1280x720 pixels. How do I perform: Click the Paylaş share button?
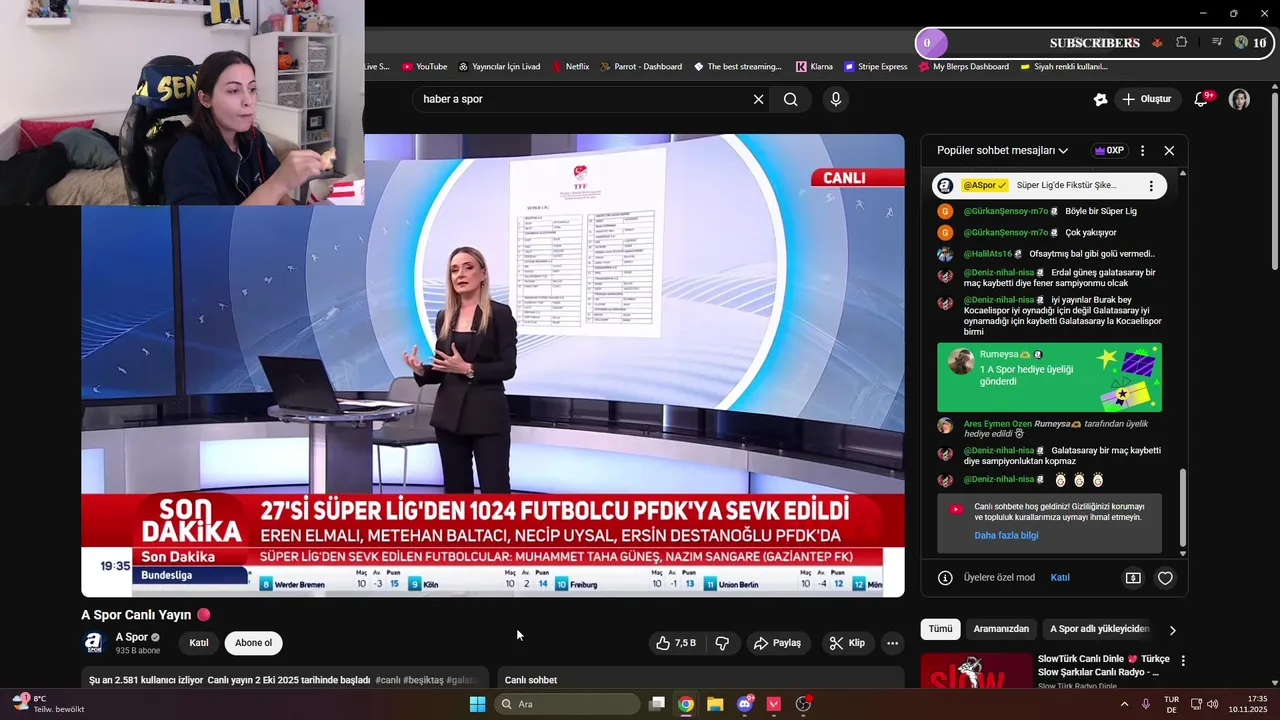point(777,643)
